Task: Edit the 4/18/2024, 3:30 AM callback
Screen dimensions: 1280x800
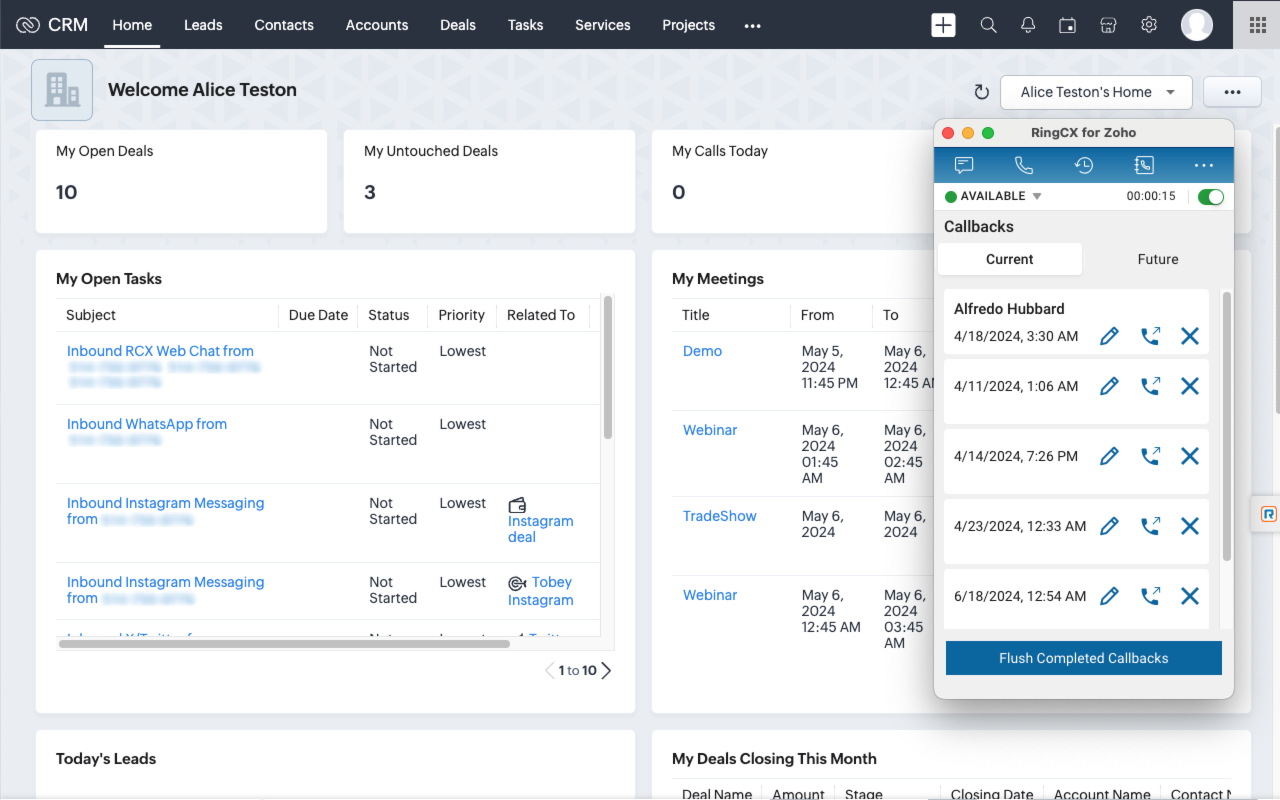Action: coord(1109,336)
